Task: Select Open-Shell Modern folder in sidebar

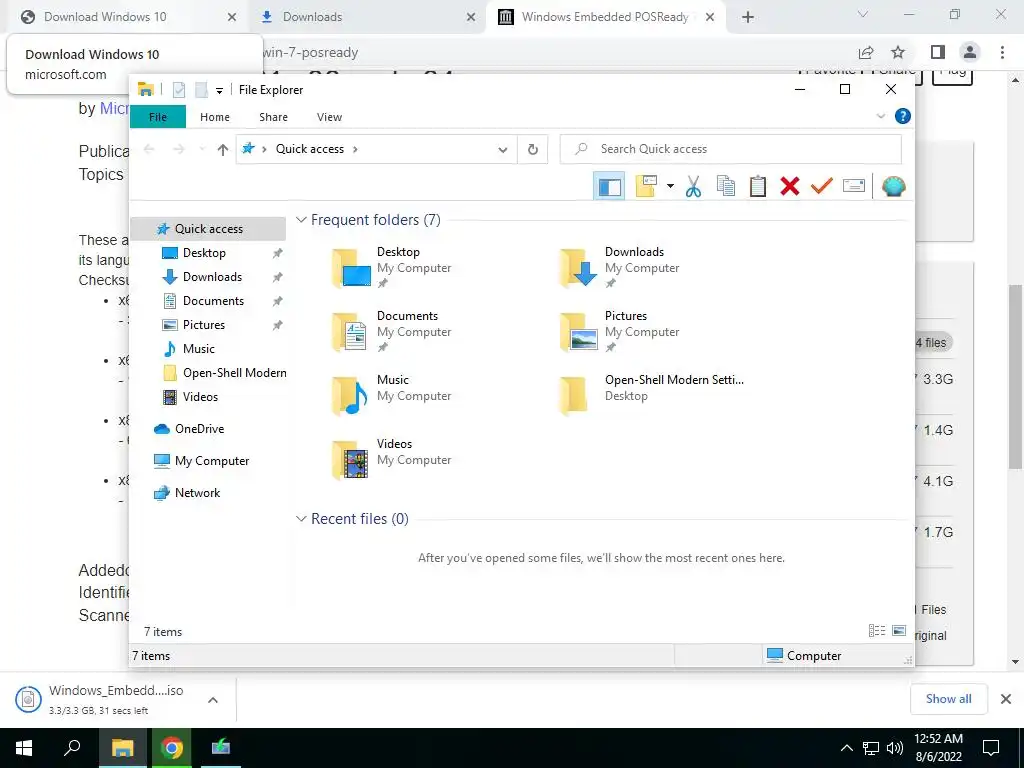Action: point(234,373)
